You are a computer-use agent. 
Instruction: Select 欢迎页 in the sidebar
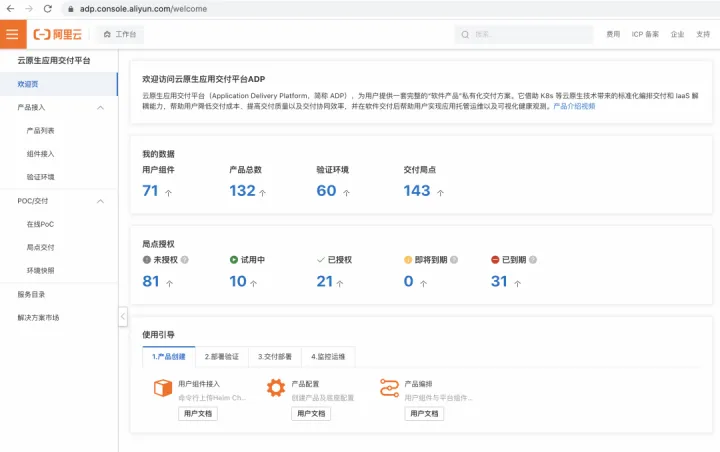click(x=59, y=84)
